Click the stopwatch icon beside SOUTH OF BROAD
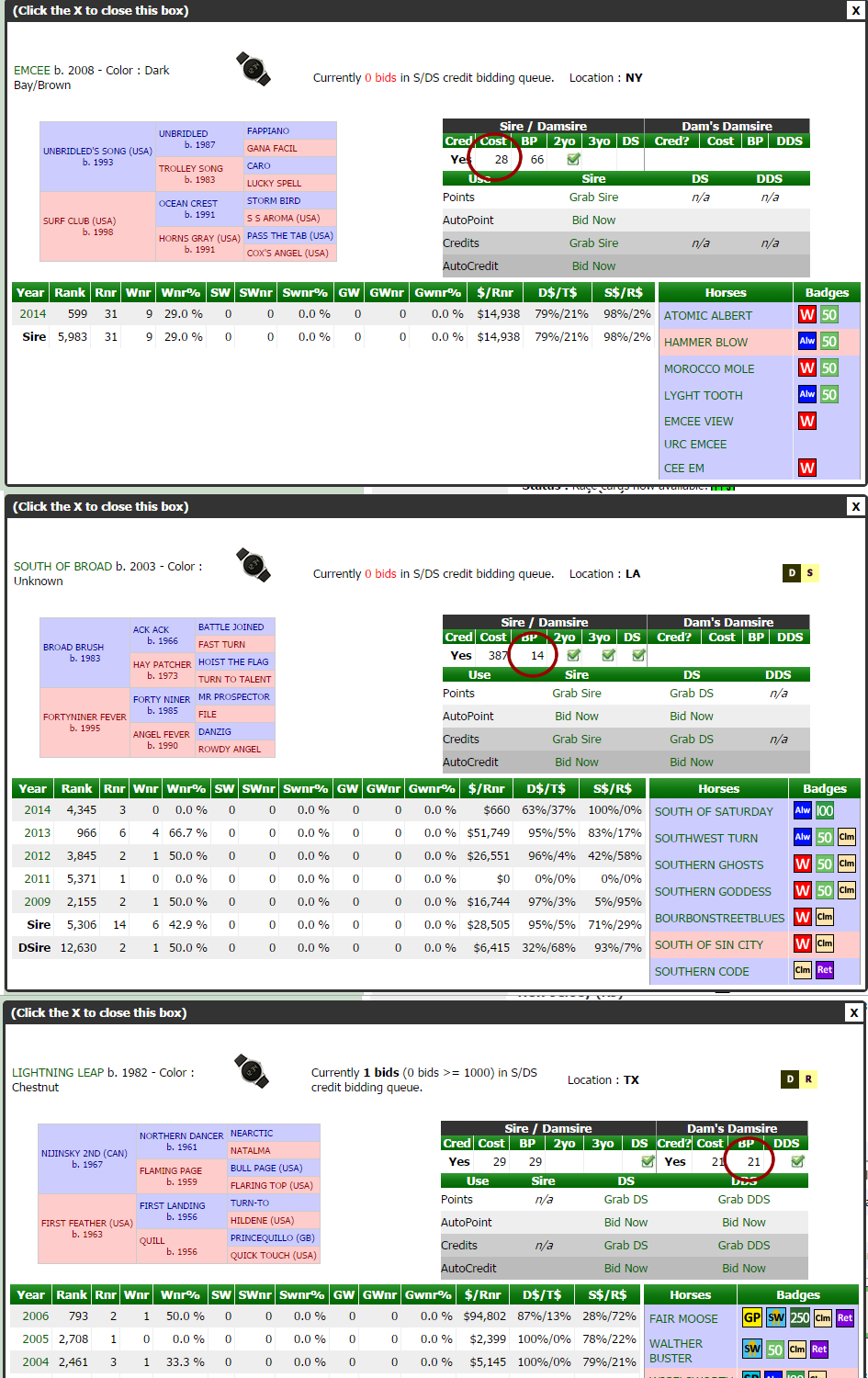 [253, 565]
